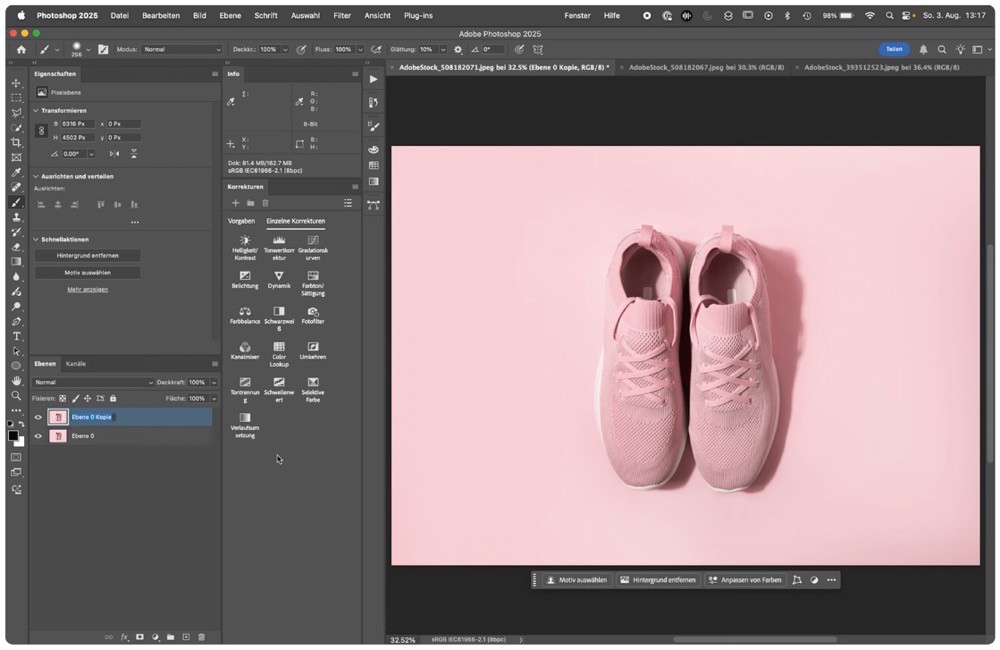The height and width of the screenshot is (650, 1000).
Task: Collapse the Schnellaktionen section
Action: coord(36,239)
